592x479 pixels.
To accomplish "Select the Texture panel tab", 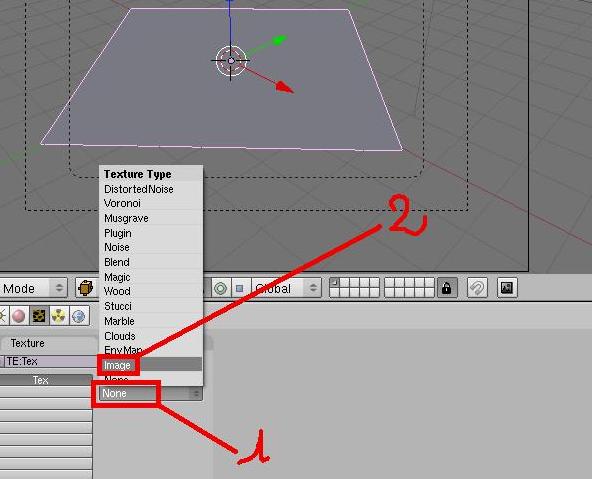I will pyautogui.click(x=48, y=343).
